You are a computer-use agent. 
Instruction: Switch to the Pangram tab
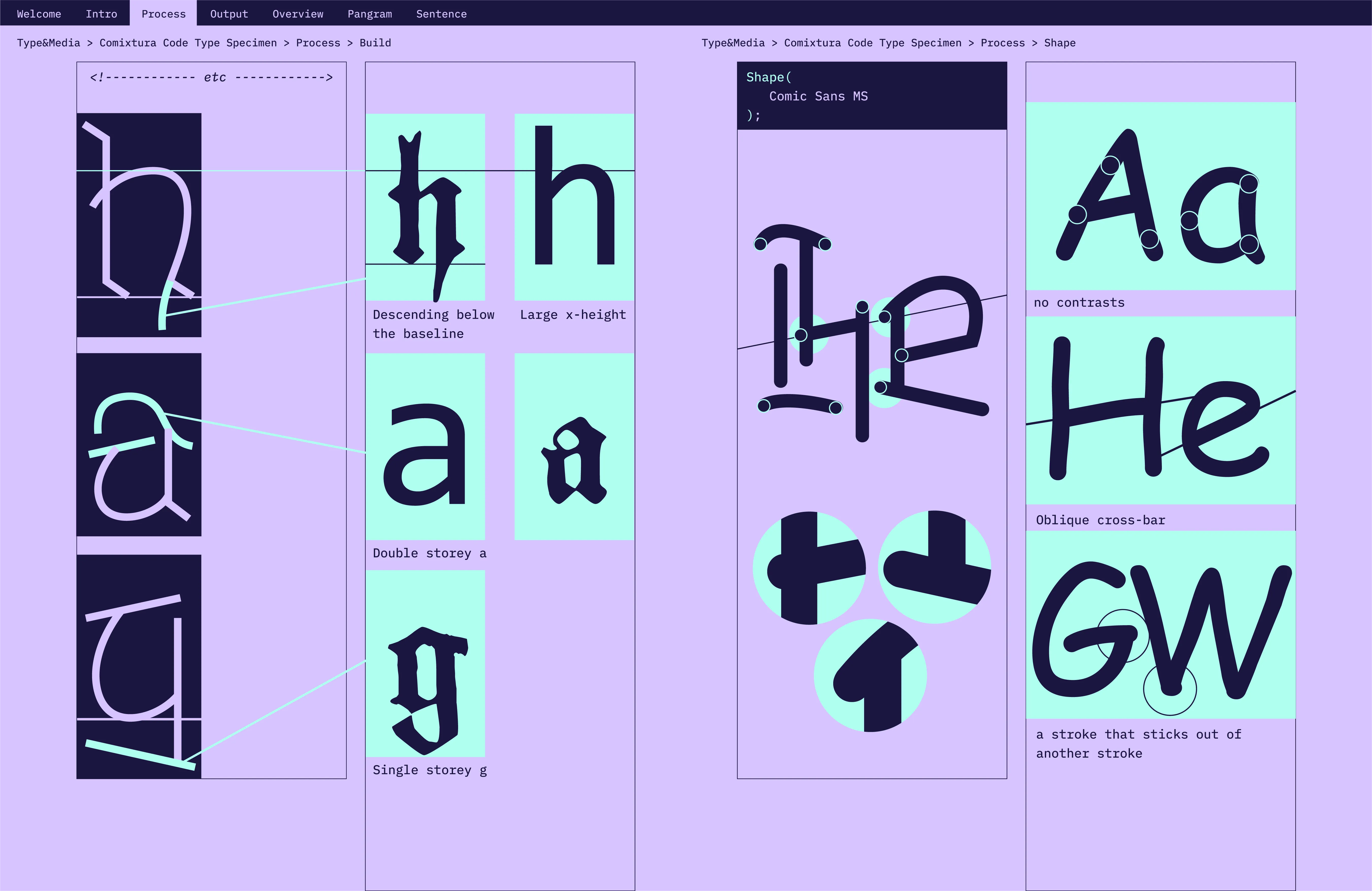[x=370, y=14]
